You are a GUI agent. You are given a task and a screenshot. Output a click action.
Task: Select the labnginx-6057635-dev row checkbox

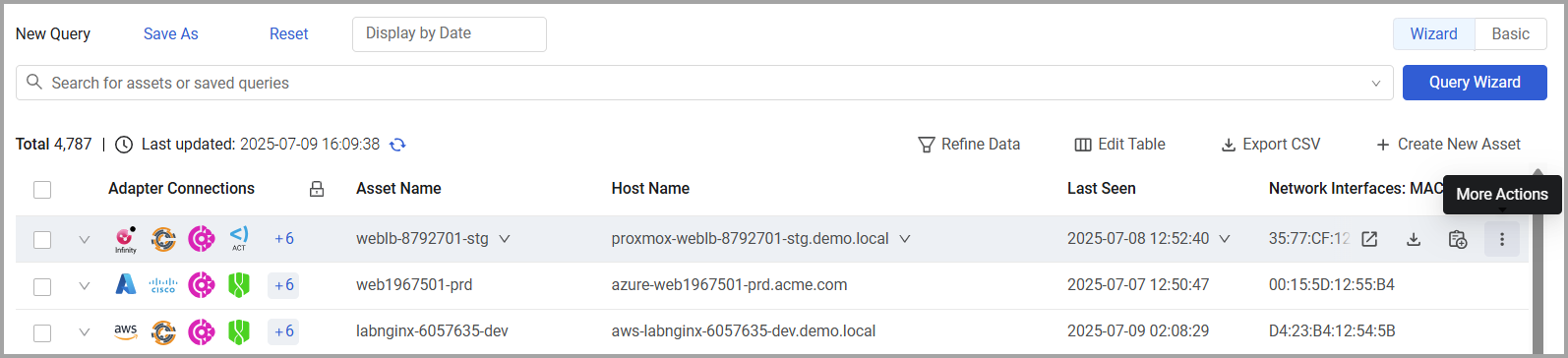coord(42,332)
